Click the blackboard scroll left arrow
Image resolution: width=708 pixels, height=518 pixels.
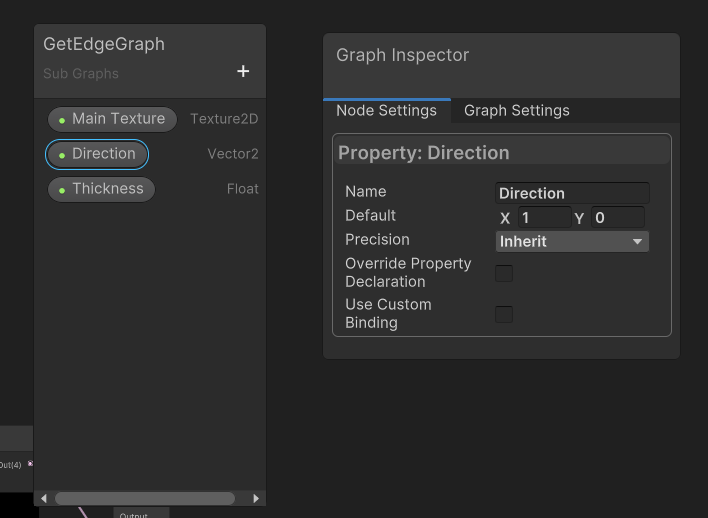43,498
